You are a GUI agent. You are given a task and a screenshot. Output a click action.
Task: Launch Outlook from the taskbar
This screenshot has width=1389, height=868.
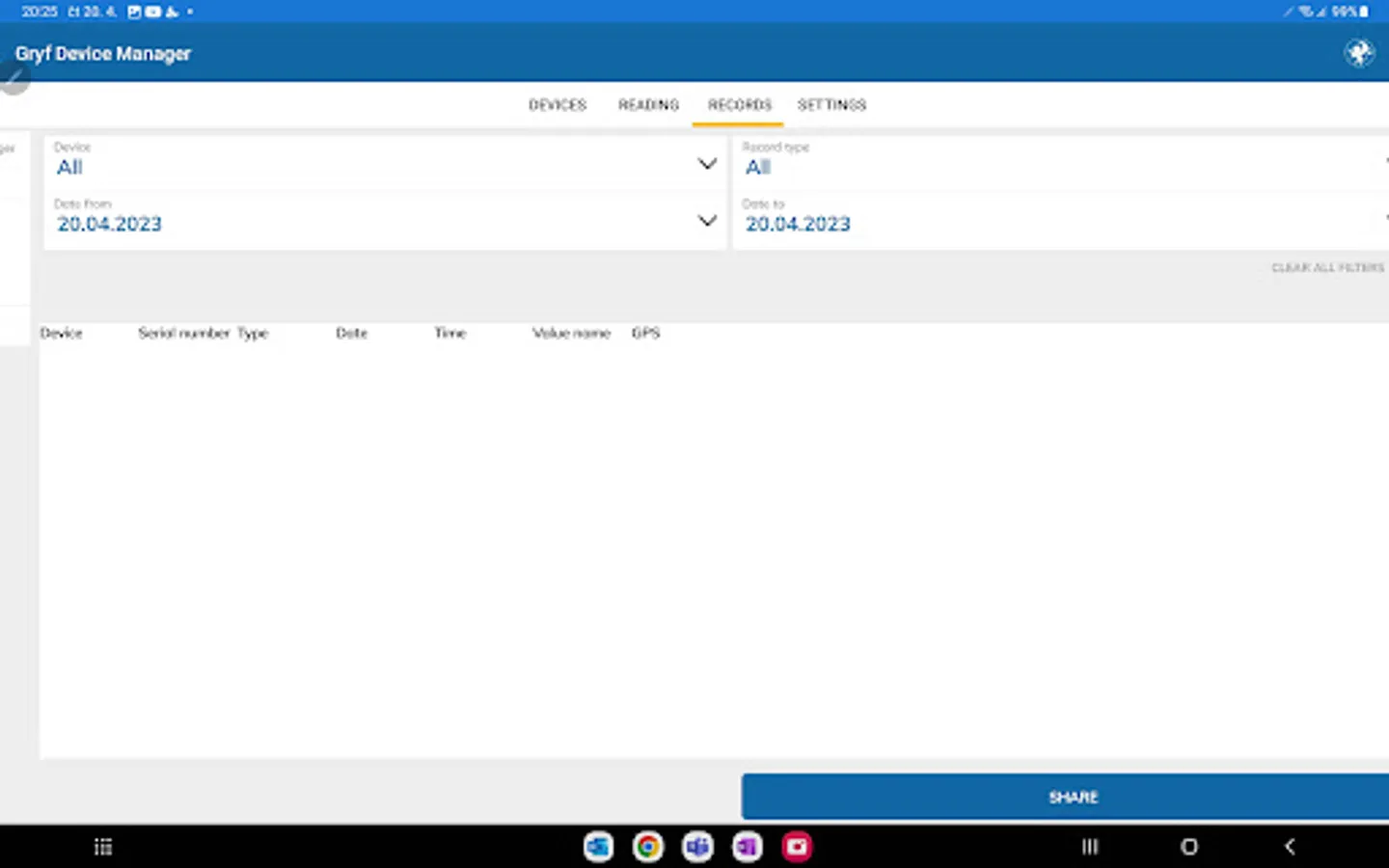(598, 847)
